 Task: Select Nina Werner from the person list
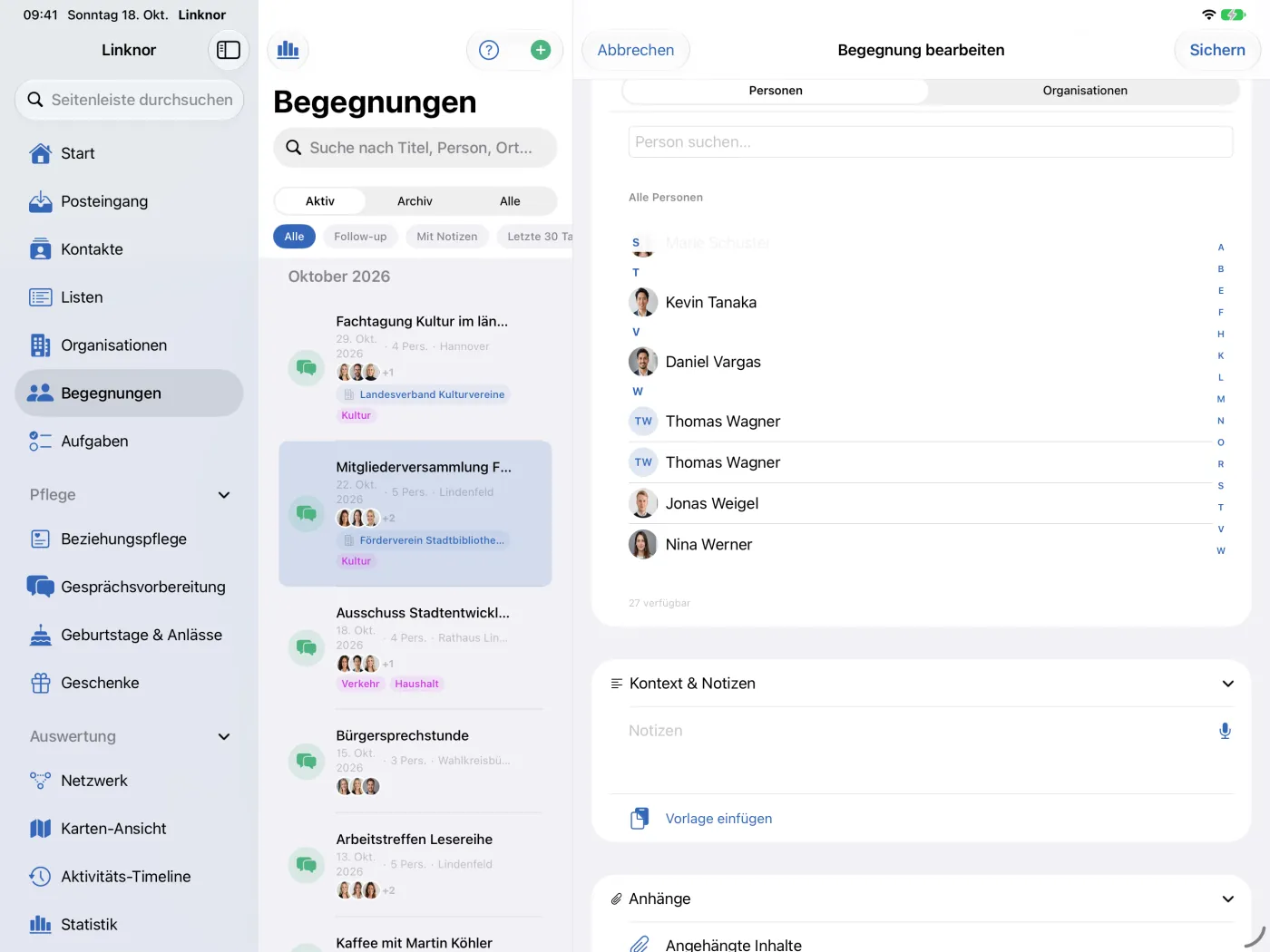point(920,544)
